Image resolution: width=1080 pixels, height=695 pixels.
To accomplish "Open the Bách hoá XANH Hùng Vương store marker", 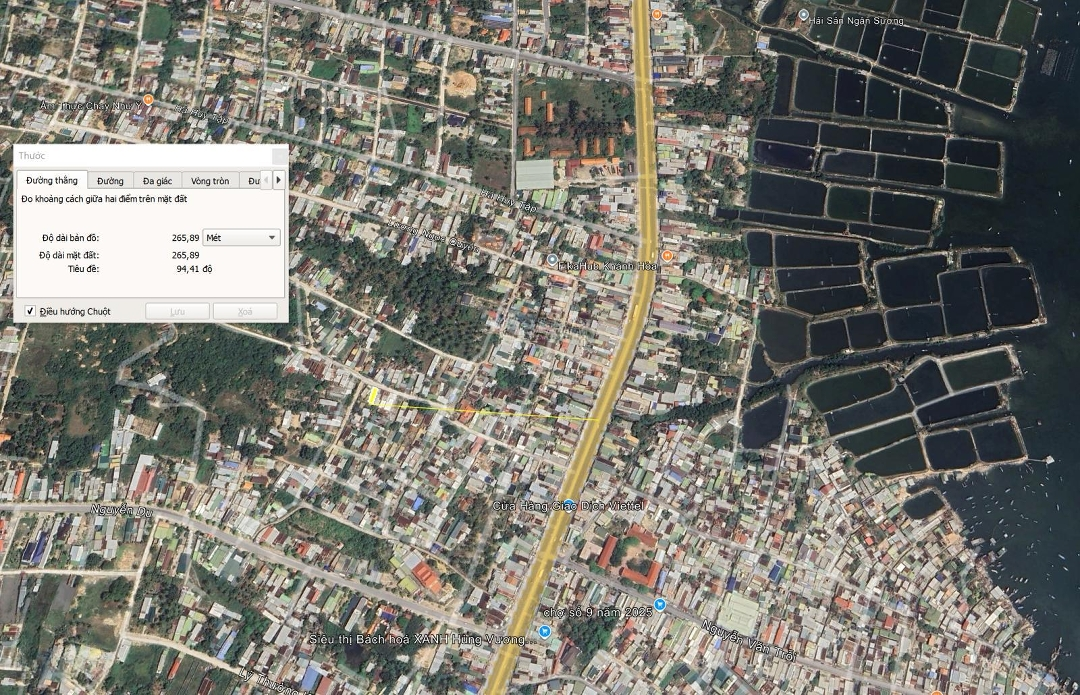I will (544, 632).
